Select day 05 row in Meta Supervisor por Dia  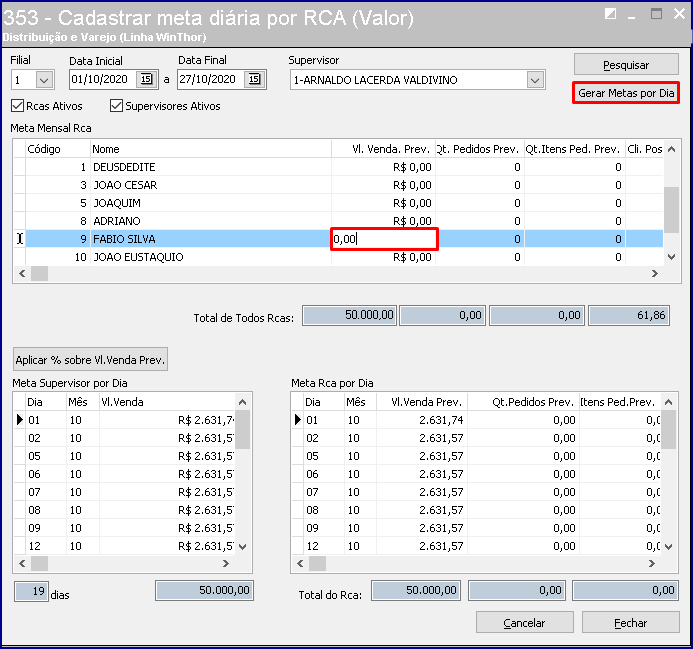[124, 456]
